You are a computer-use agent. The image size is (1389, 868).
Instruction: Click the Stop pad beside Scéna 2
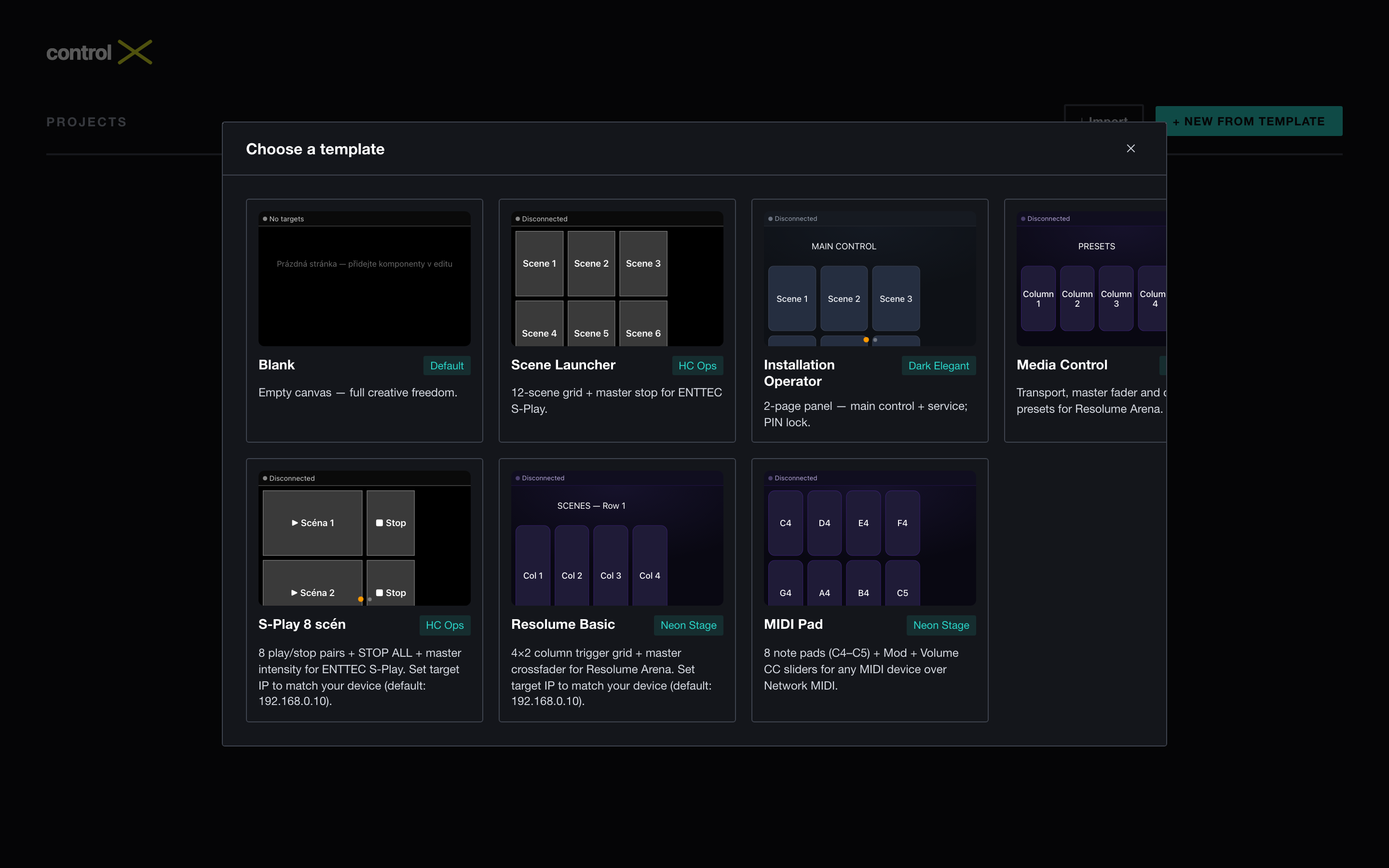point(390,583)
